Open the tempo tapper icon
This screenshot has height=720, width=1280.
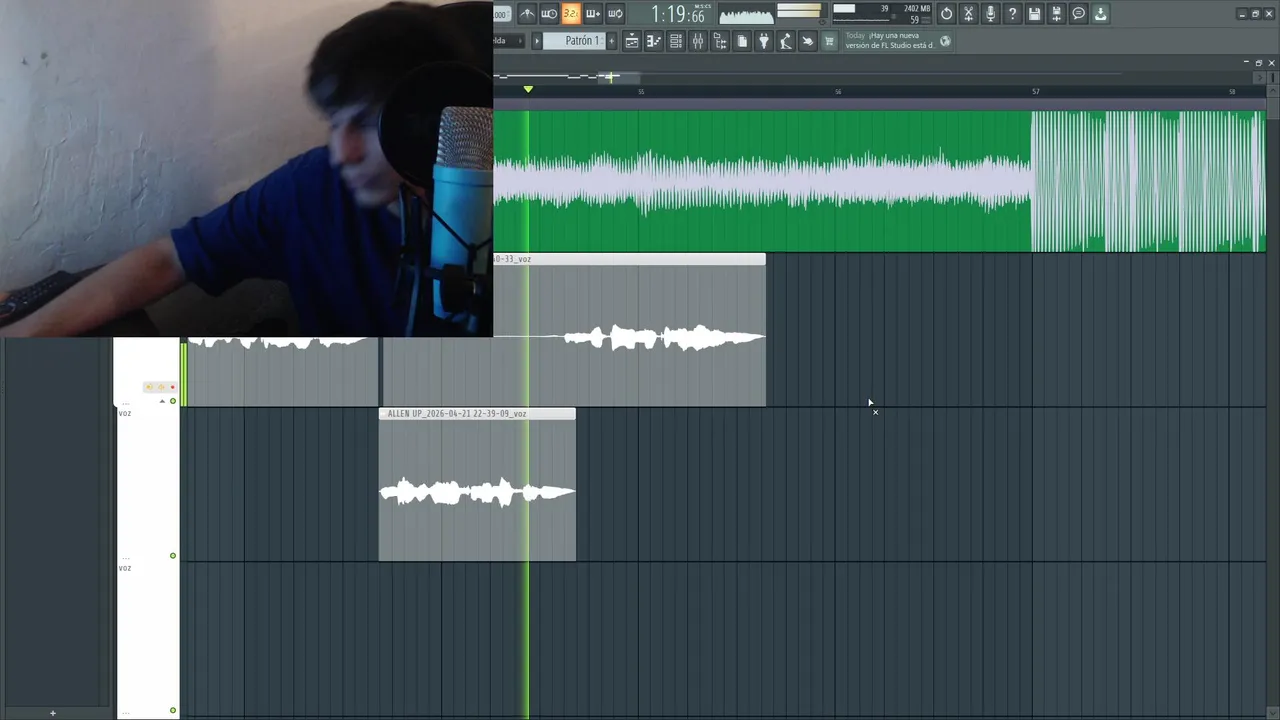pyautogui.click(x=786, y=41)
